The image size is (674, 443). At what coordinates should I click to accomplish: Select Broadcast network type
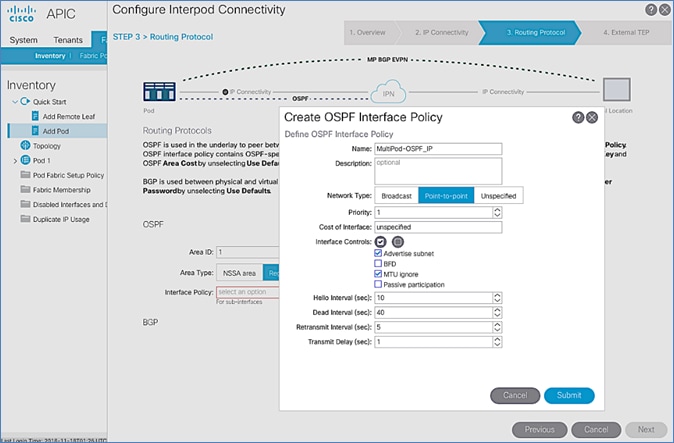point(396,196)
